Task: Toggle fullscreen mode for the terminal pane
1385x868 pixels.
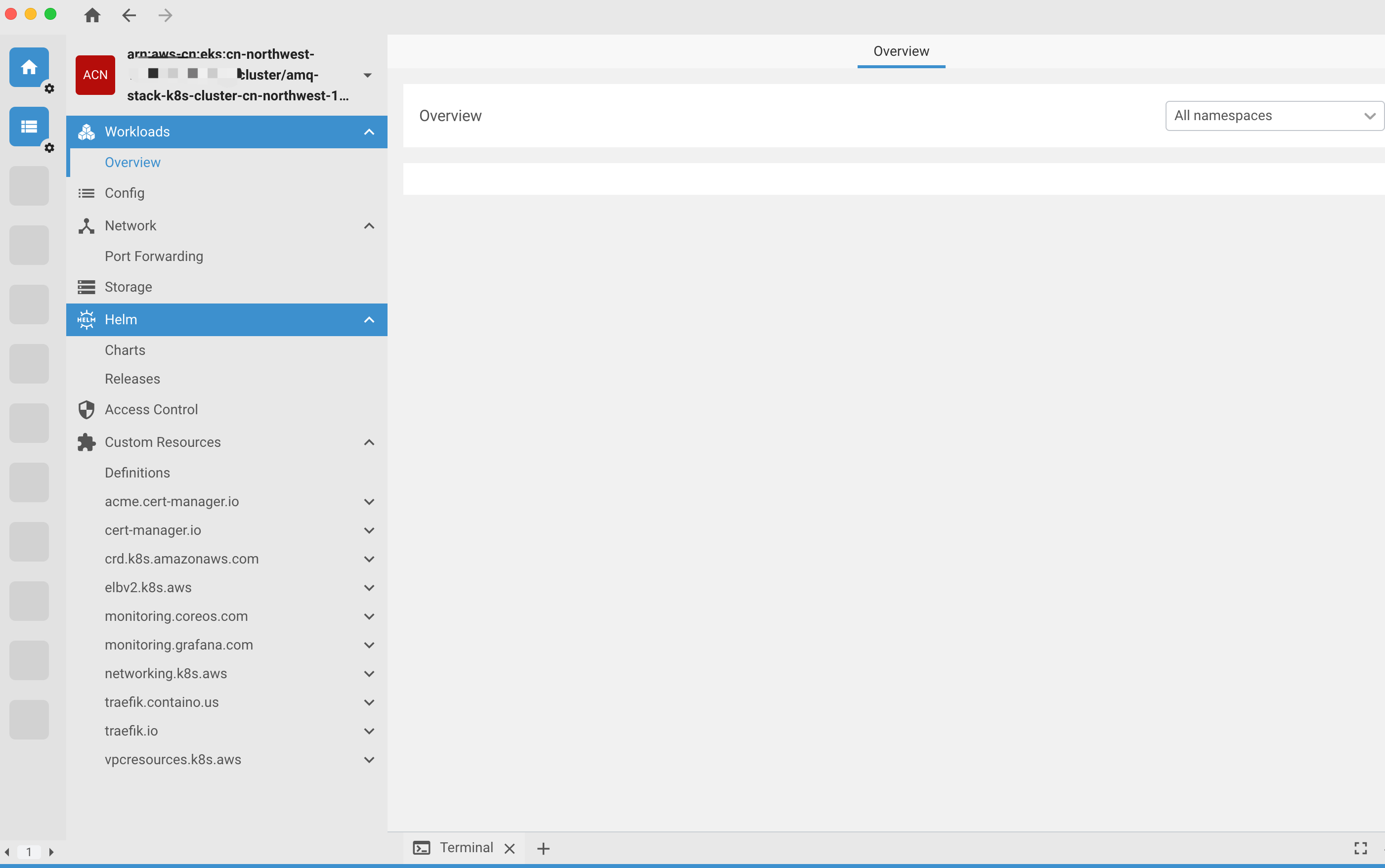Action: pos(1360,848)
